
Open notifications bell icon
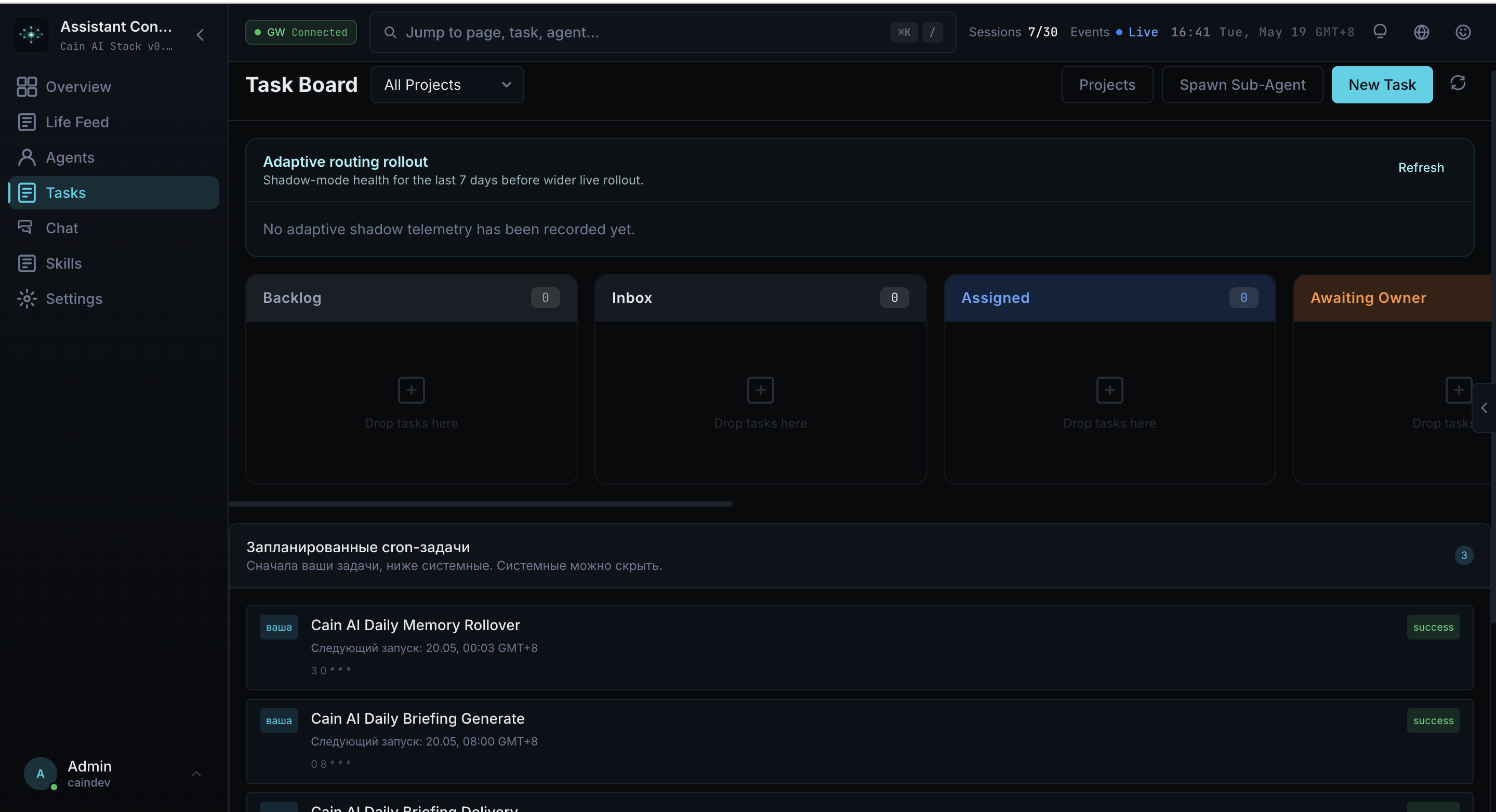[x=1380, y=32]
